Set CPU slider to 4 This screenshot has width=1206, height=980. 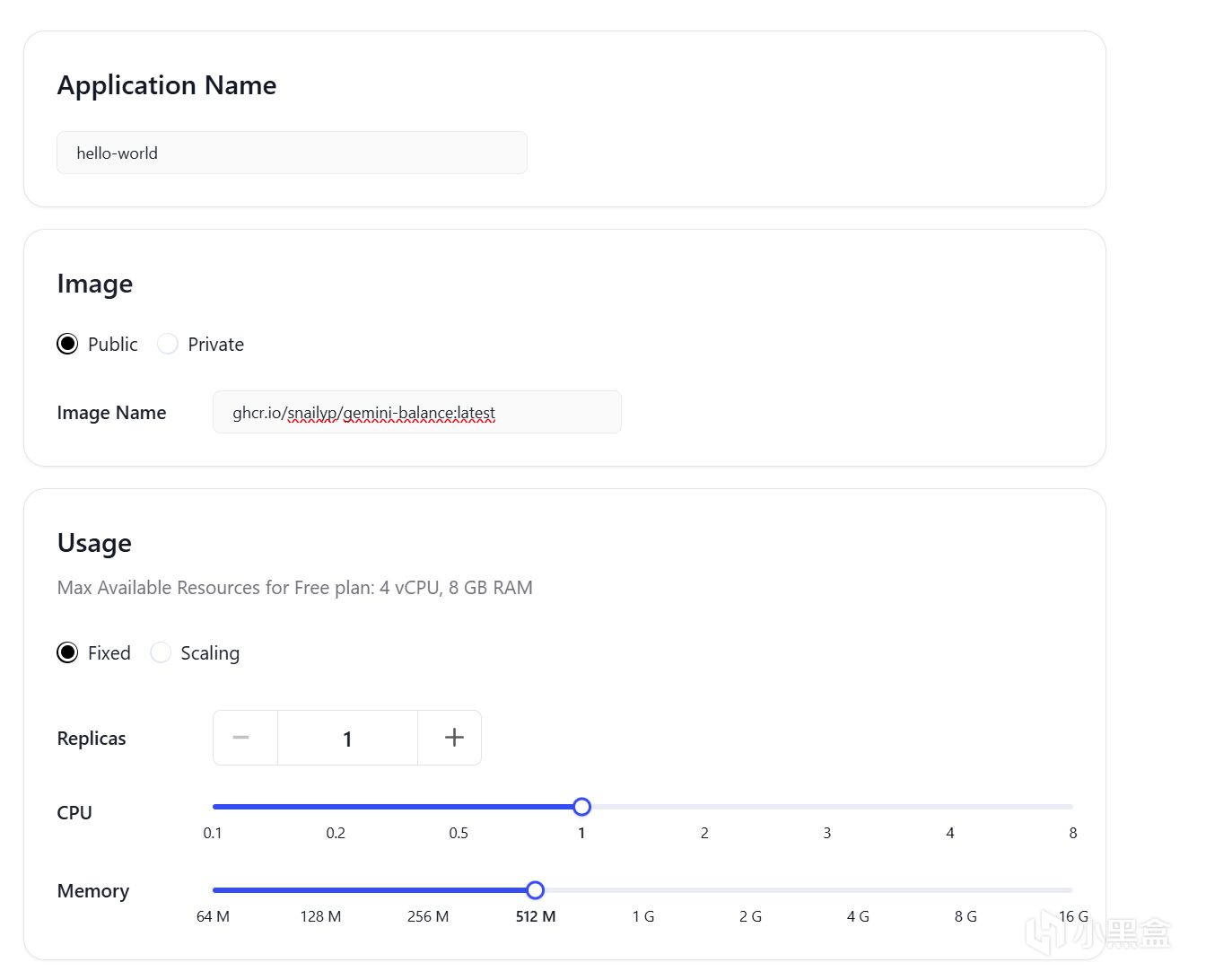950,807
